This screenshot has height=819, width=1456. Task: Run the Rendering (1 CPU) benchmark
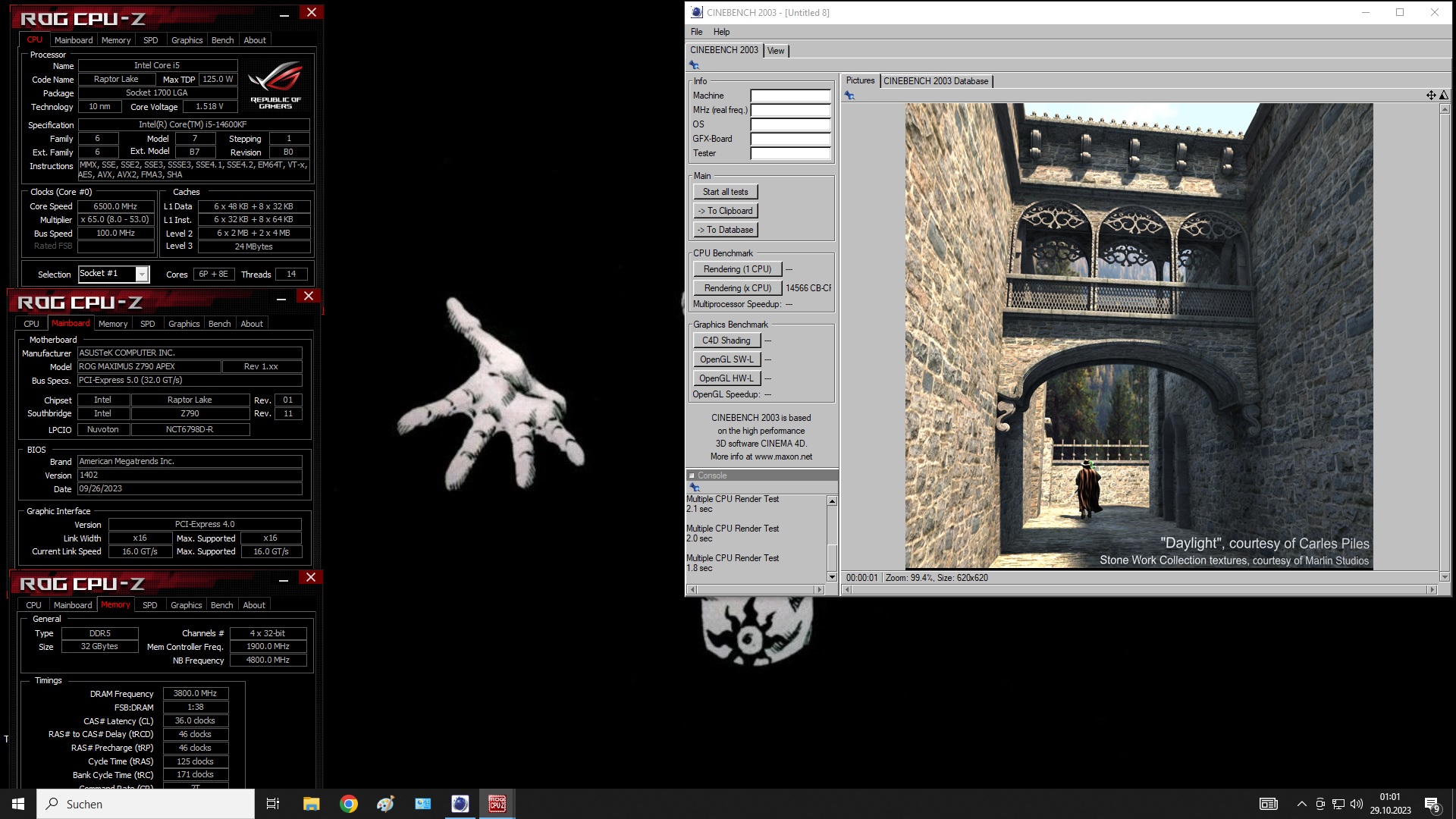click(x=737, y=269)
